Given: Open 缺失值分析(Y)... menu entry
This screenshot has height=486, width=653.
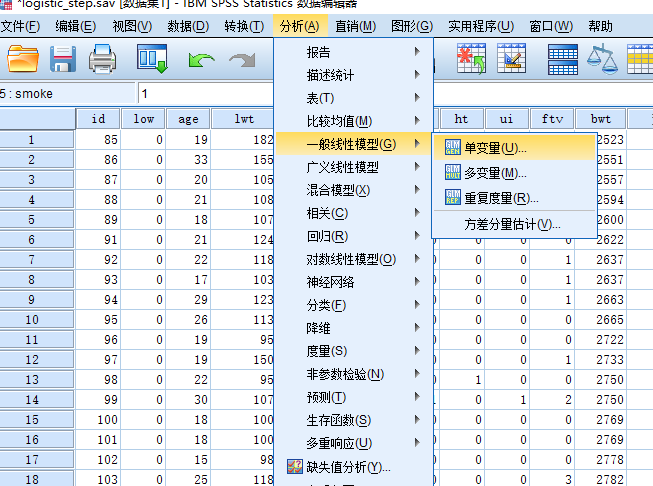Looking at the screenshot, I should pos(353,467).
